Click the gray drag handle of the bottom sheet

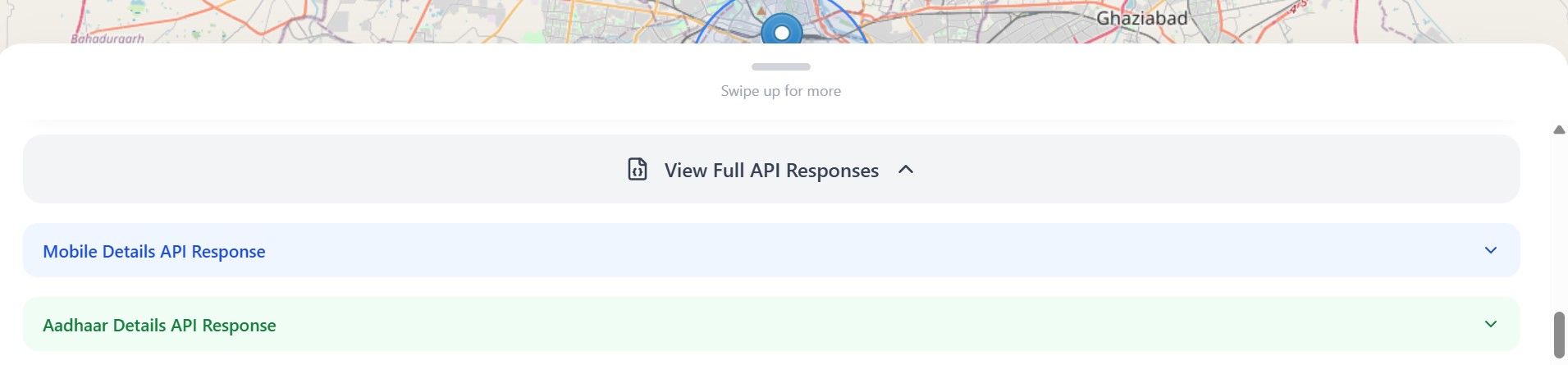point(780,66)
